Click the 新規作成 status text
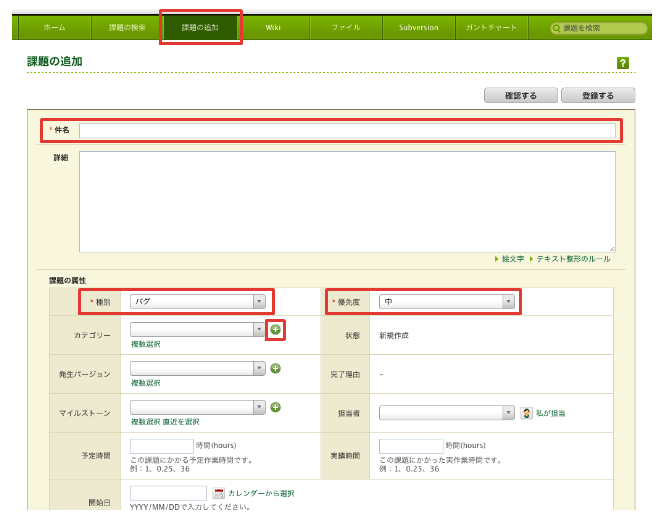Viewport: 662px width, 531px height. 394,336
